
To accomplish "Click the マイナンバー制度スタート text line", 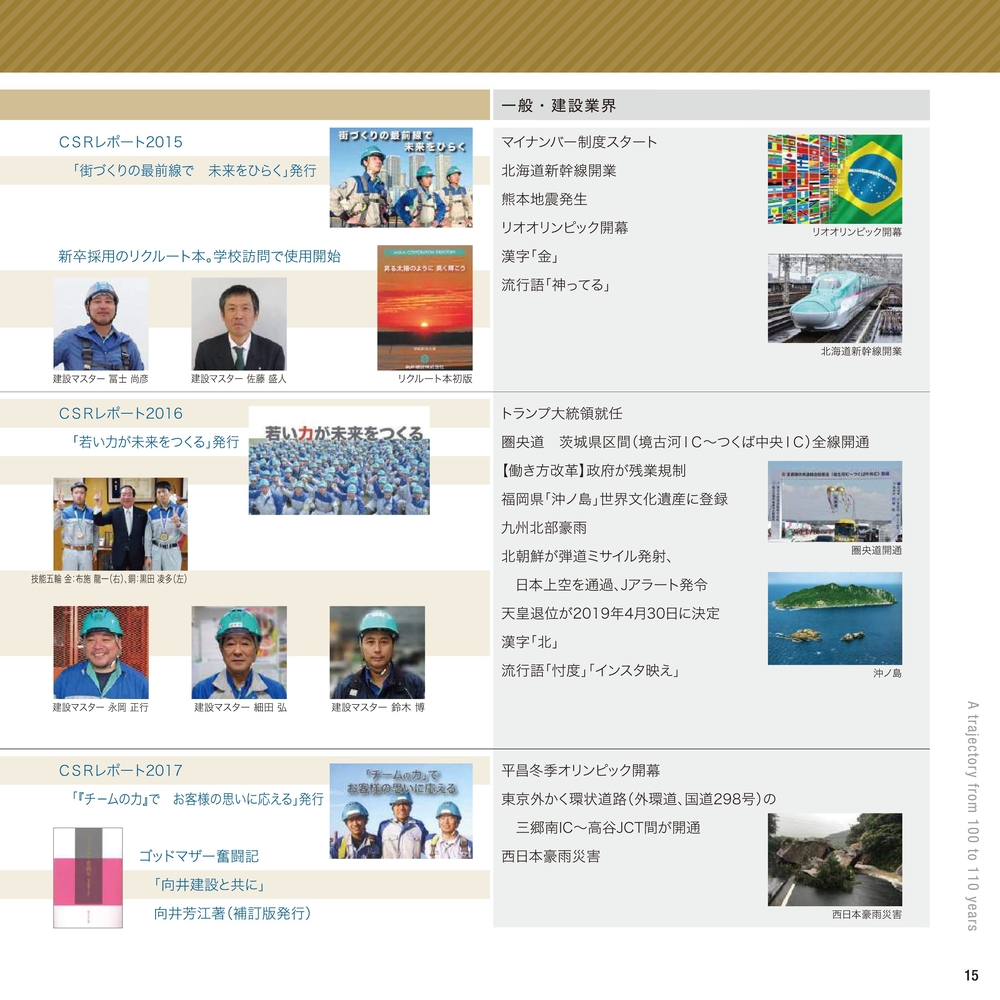I will click(579, 142).
